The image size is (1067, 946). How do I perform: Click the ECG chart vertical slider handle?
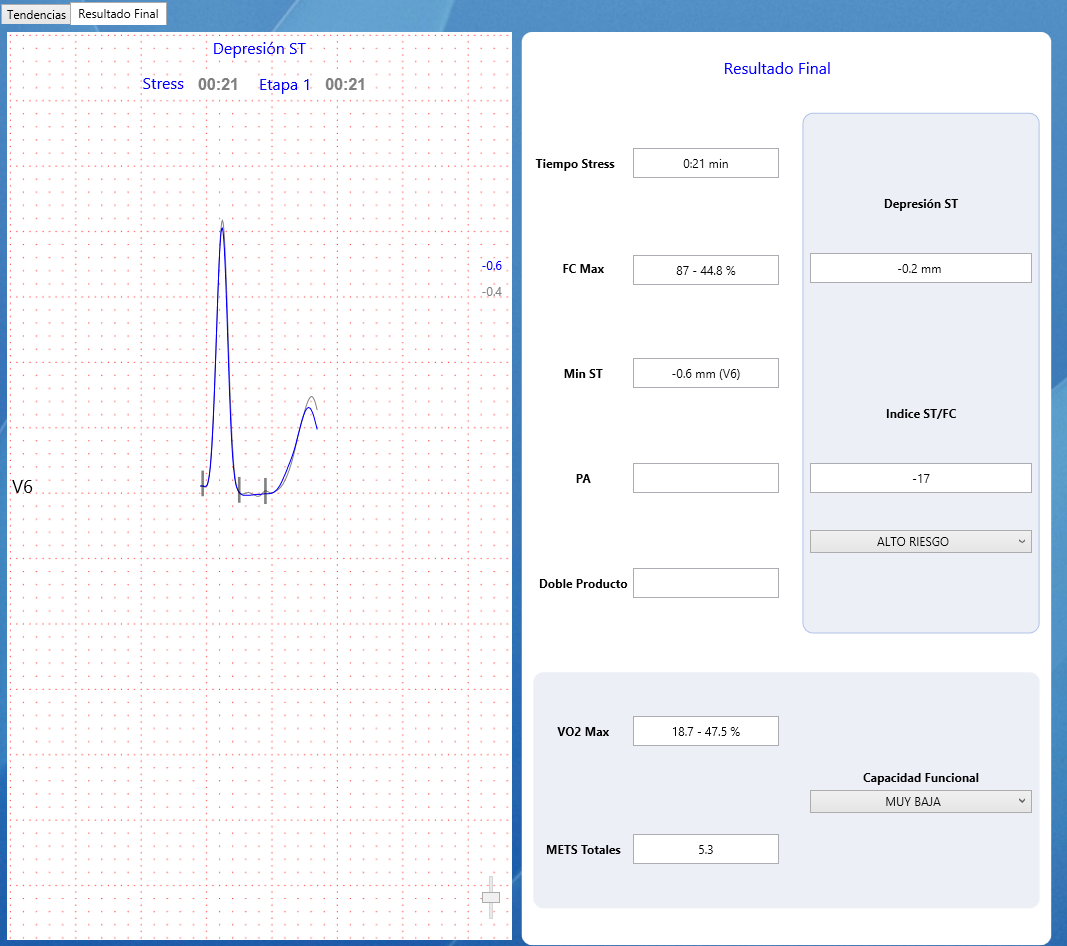tap(490, 898)
